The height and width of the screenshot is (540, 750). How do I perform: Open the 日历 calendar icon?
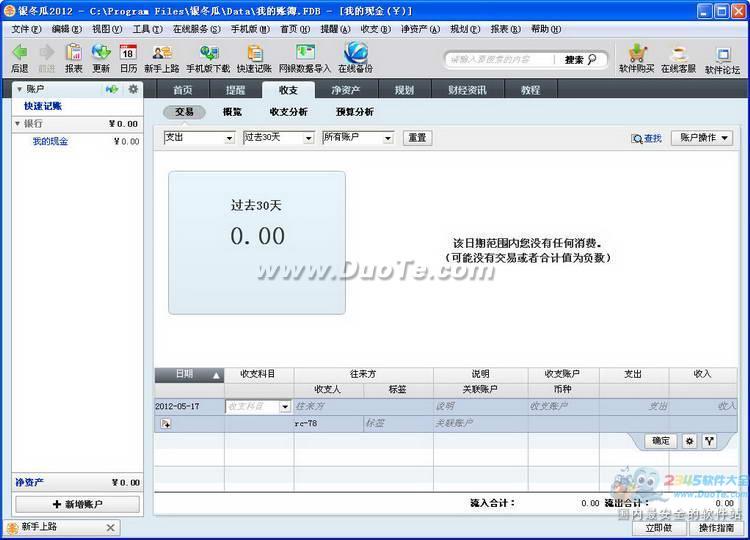pos(128,58)
